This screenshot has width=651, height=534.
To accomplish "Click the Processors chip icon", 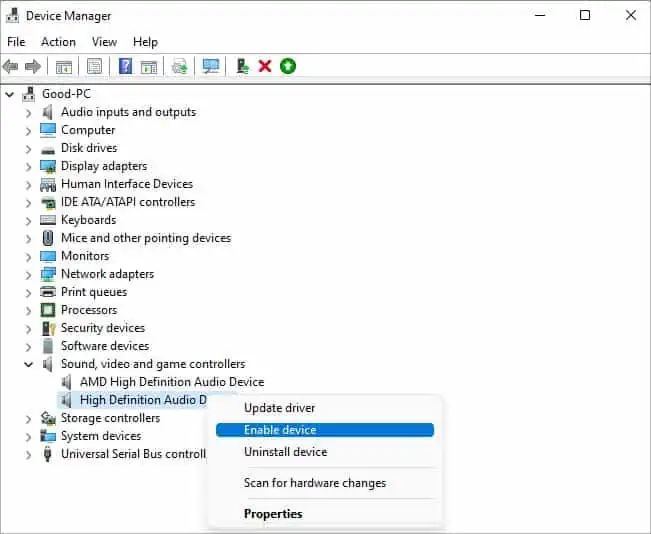I will (x=48, y=310).
